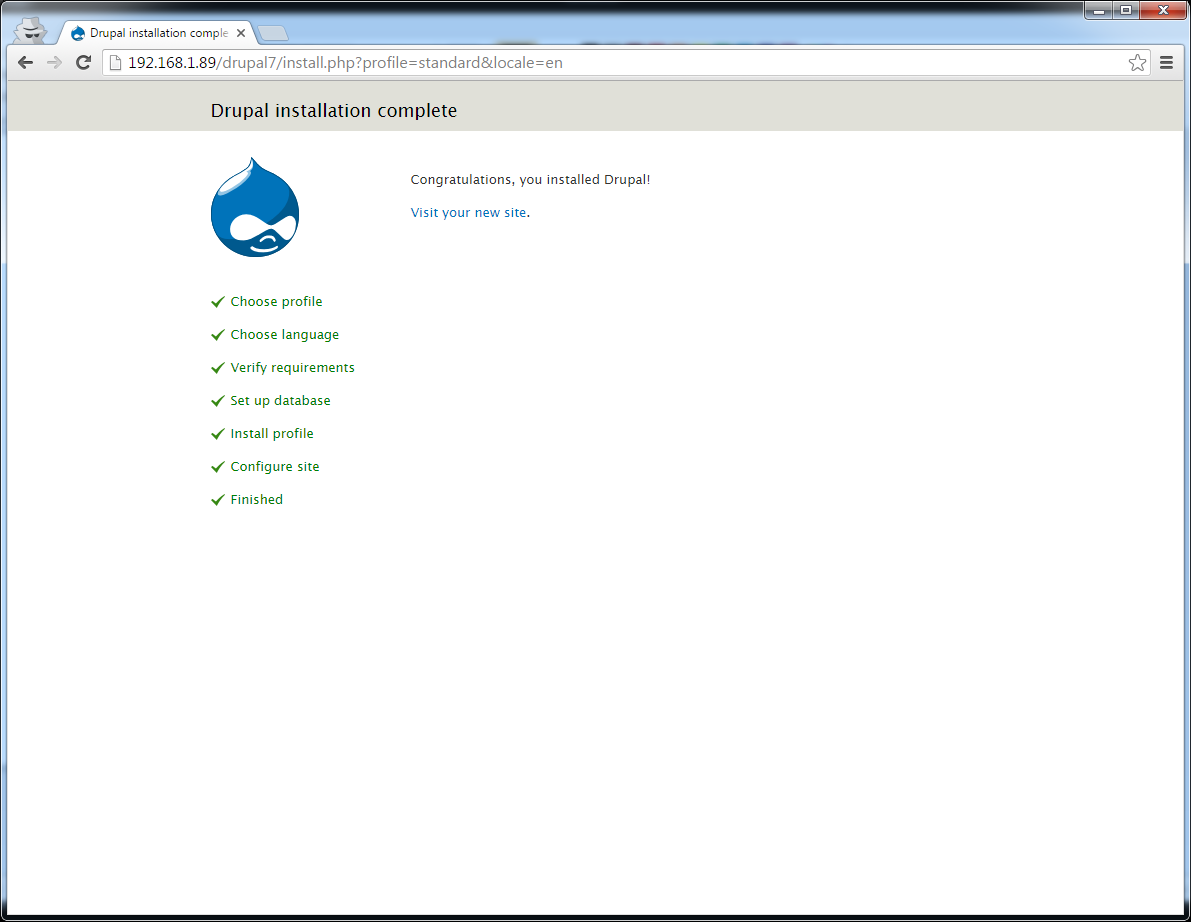Click the browser forward arrow
The height and width of the screenshot is (922, 1191).
54,62
